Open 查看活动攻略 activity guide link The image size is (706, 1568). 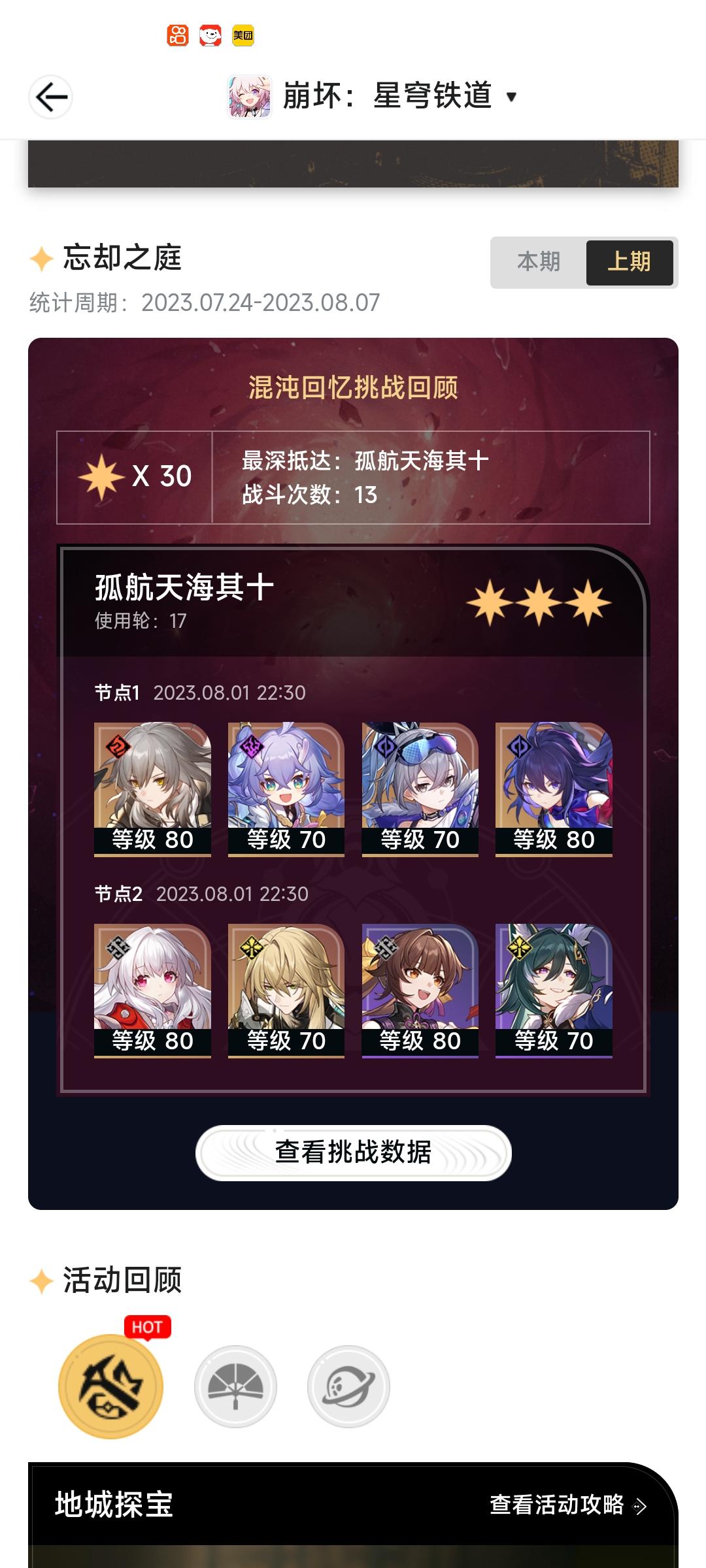click(x=557, y=1505)
